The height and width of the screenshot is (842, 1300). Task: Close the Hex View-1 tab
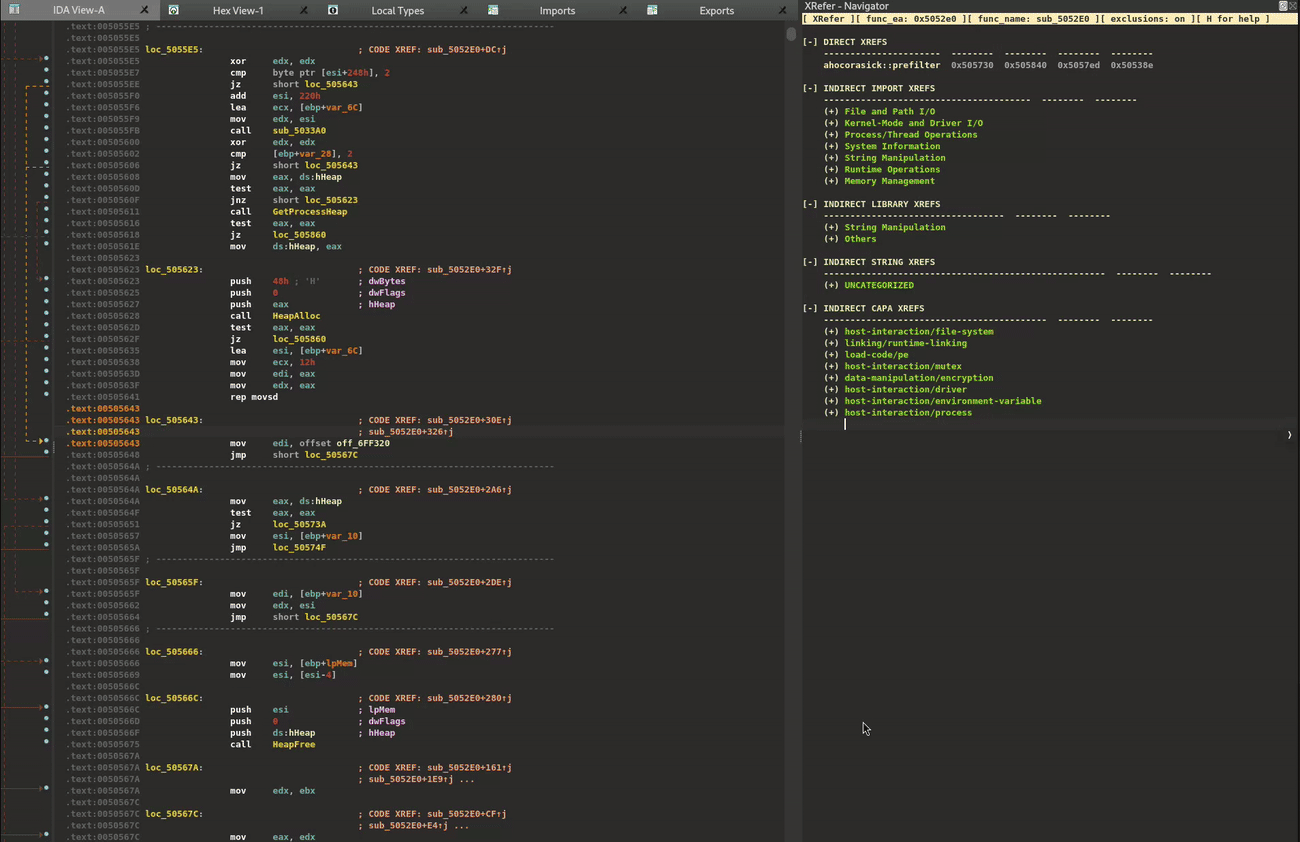click(x=304, y=10)
